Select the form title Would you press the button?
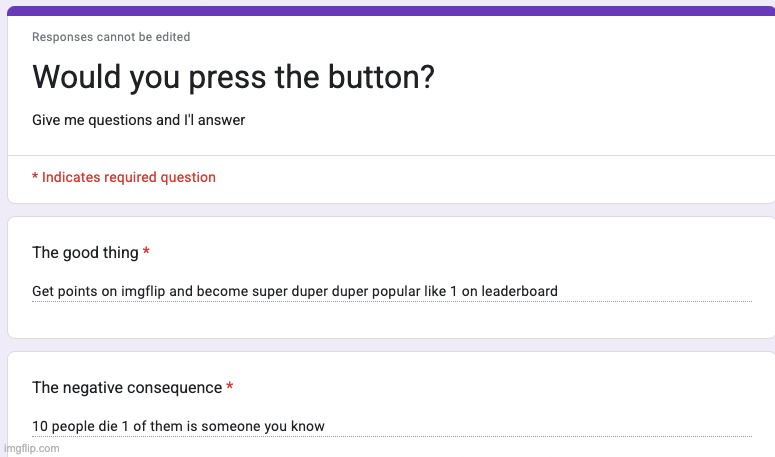 point(233,78)
